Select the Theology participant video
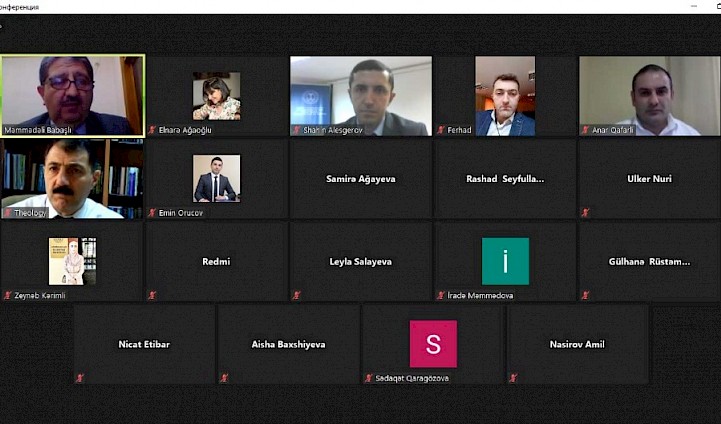This screenshot has width=721, height=424. [x=72, y=179]
